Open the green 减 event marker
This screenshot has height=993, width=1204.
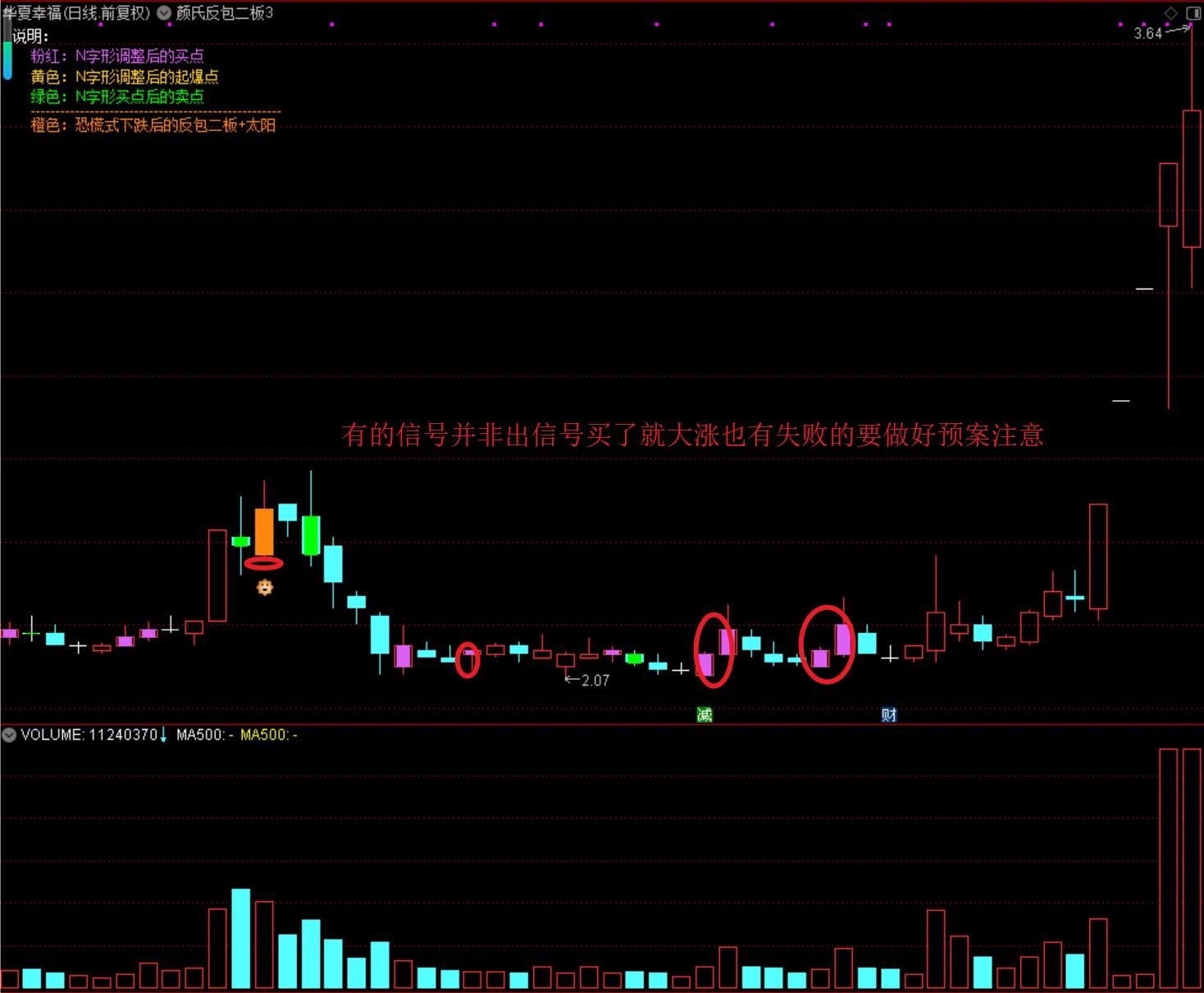pos(705,715)
